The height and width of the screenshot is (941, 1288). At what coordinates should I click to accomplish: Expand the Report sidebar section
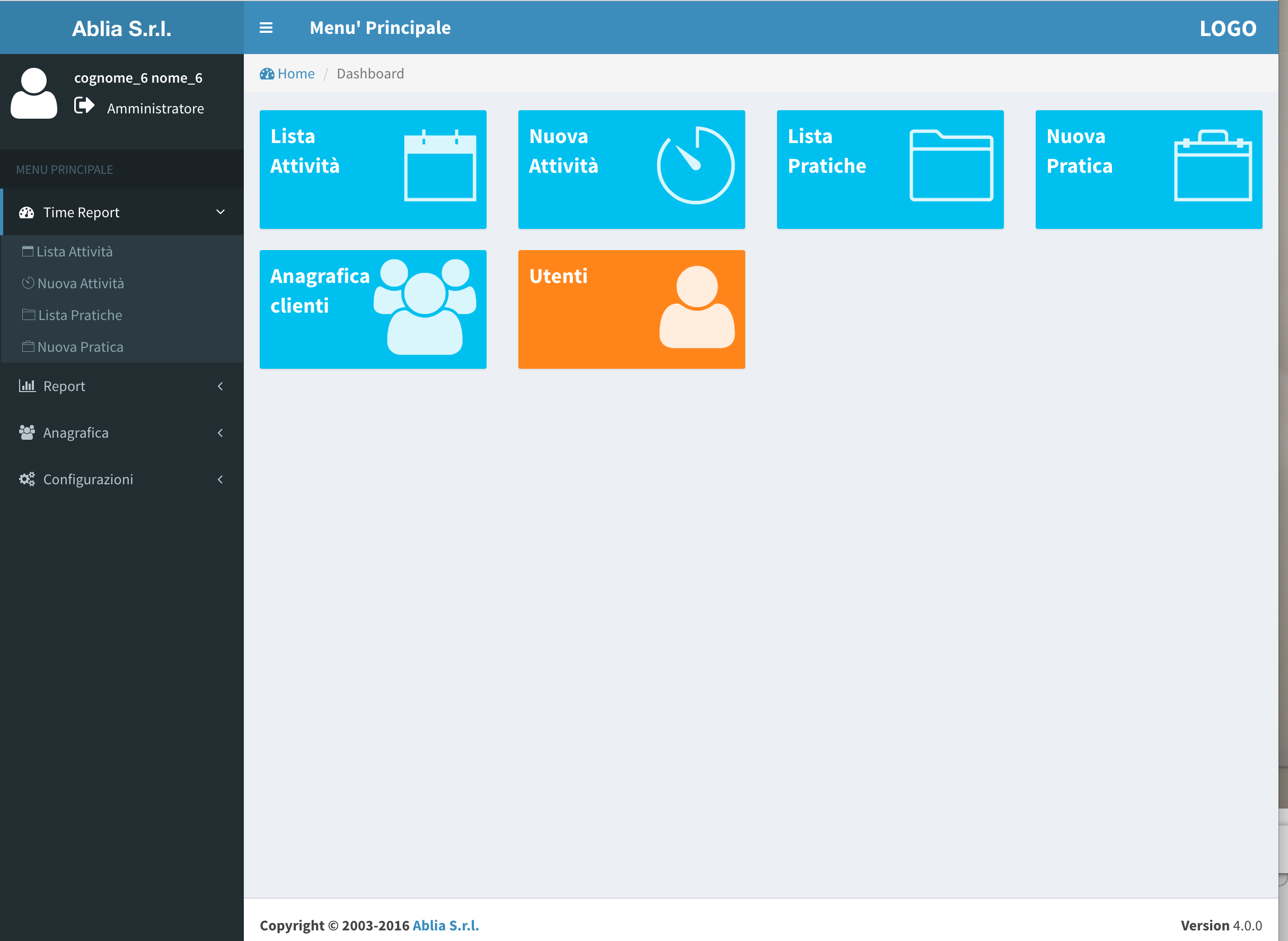(x=64, y=386)
